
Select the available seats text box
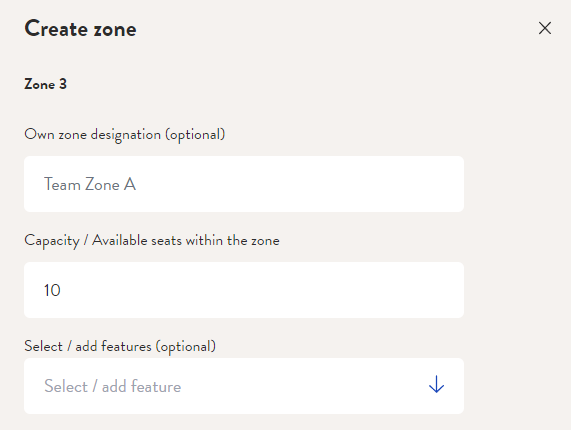point(244,290)
